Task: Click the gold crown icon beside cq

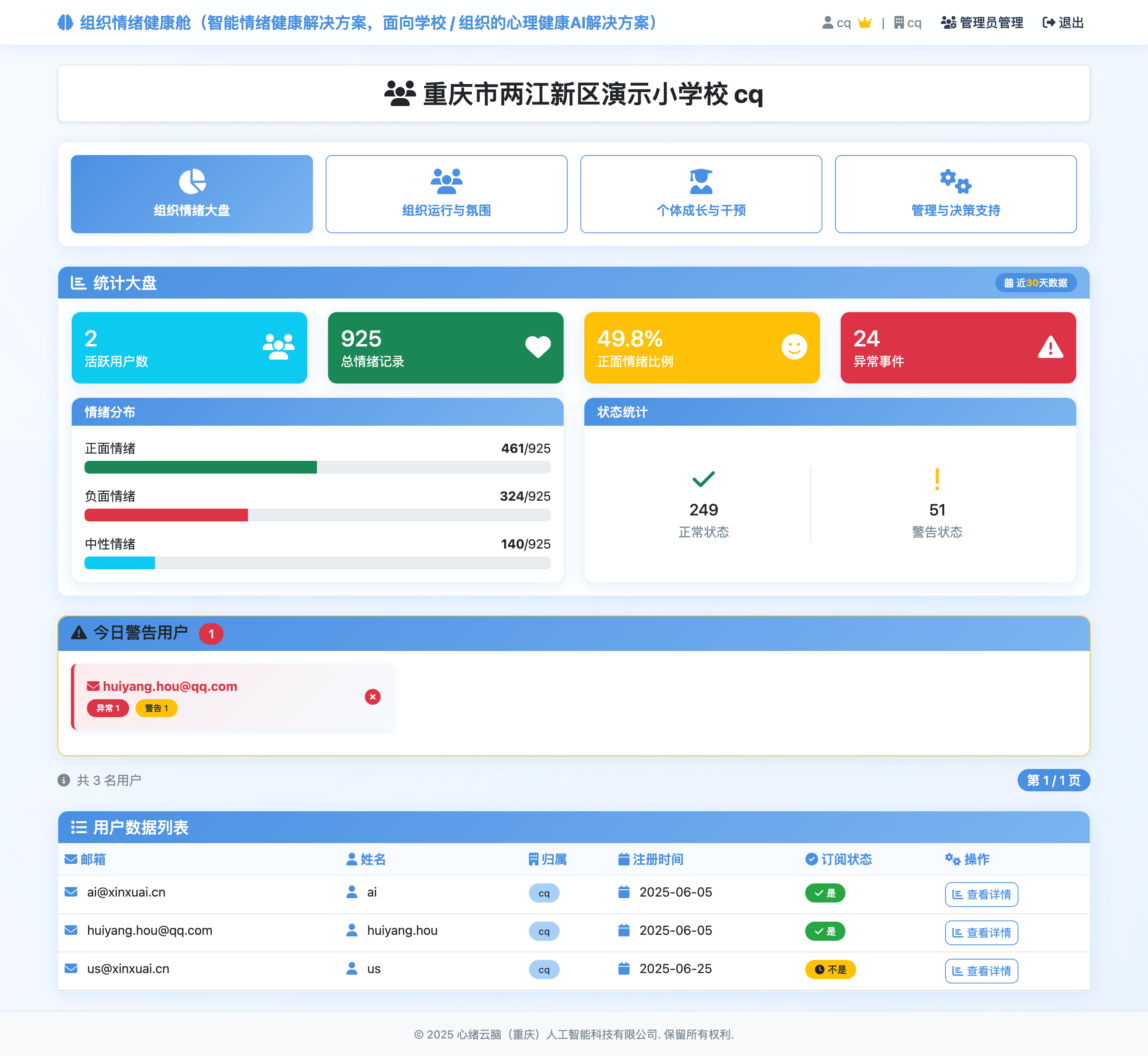Action: pos(865,23)
